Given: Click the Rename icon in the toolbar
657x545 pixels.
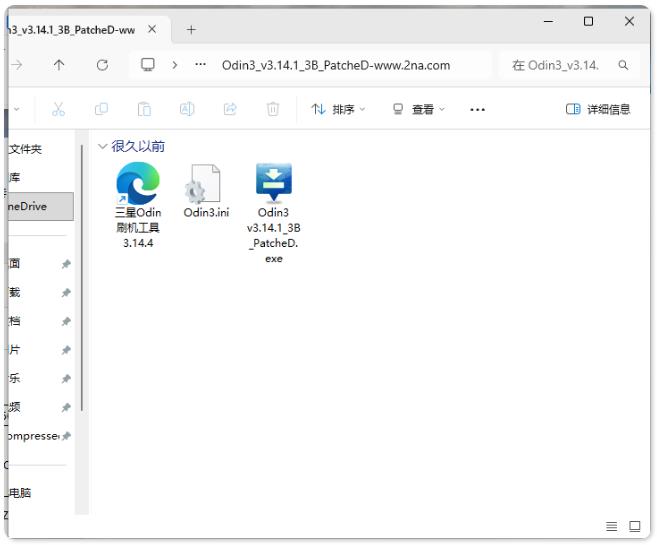Looking at the screenshot, I should pyautogui.click(x=187, y=109).
